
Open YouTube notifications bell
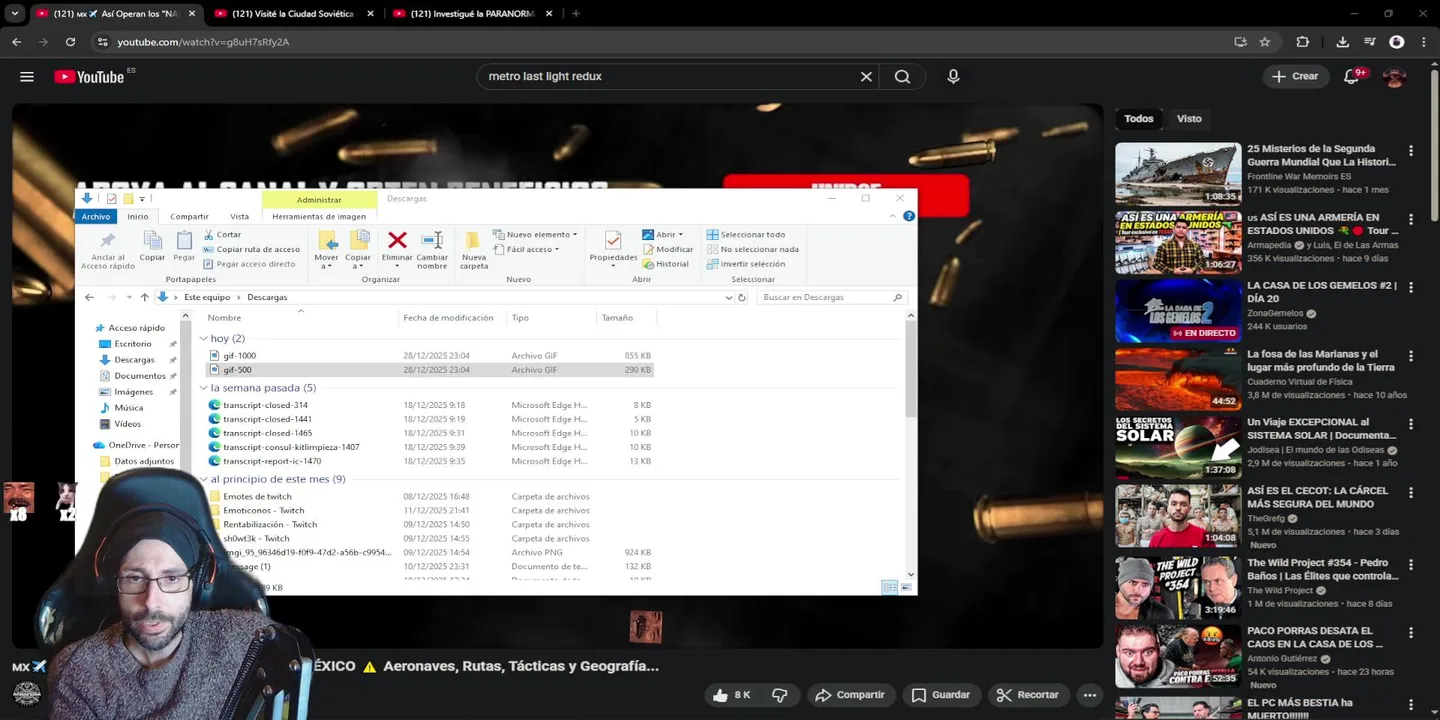coord(1353,76)
